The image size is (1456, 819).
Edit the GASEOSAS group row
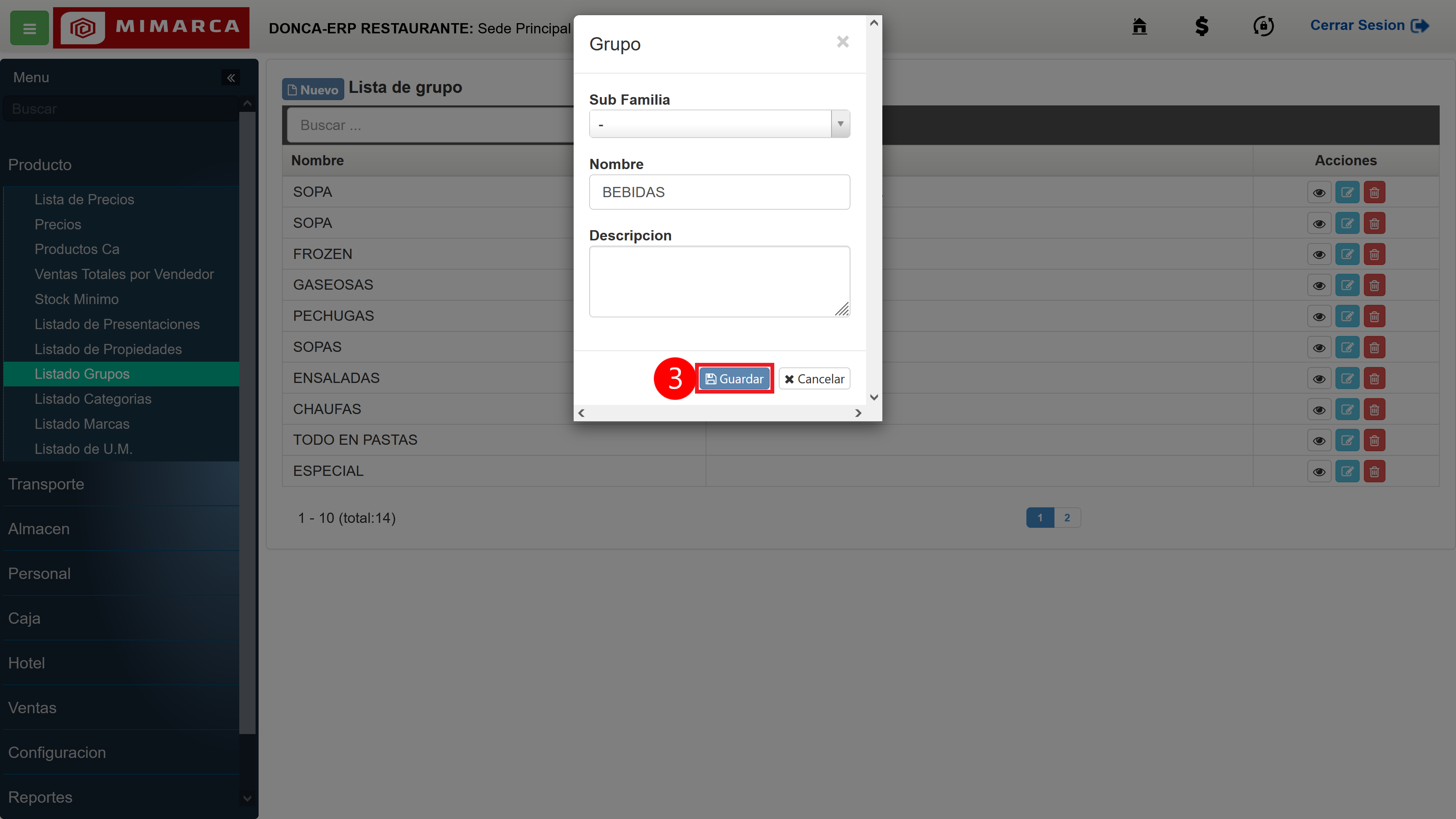click(1347, 286)
